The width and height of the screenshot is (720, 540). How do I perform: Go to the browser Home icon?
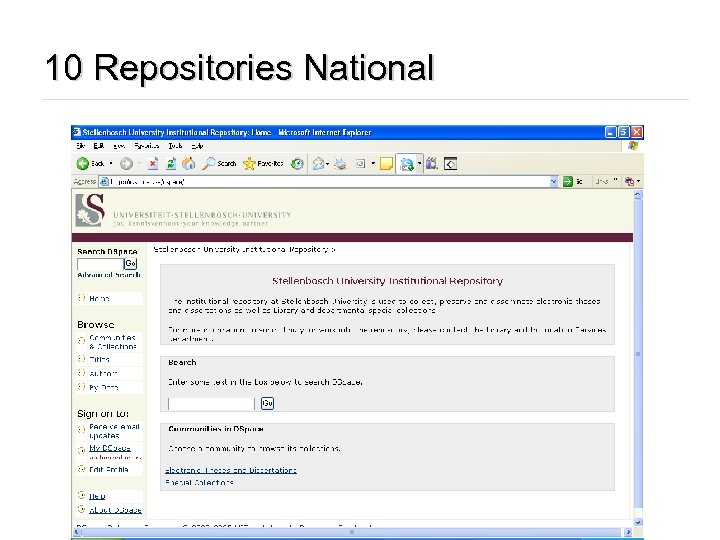pos(188,163)
